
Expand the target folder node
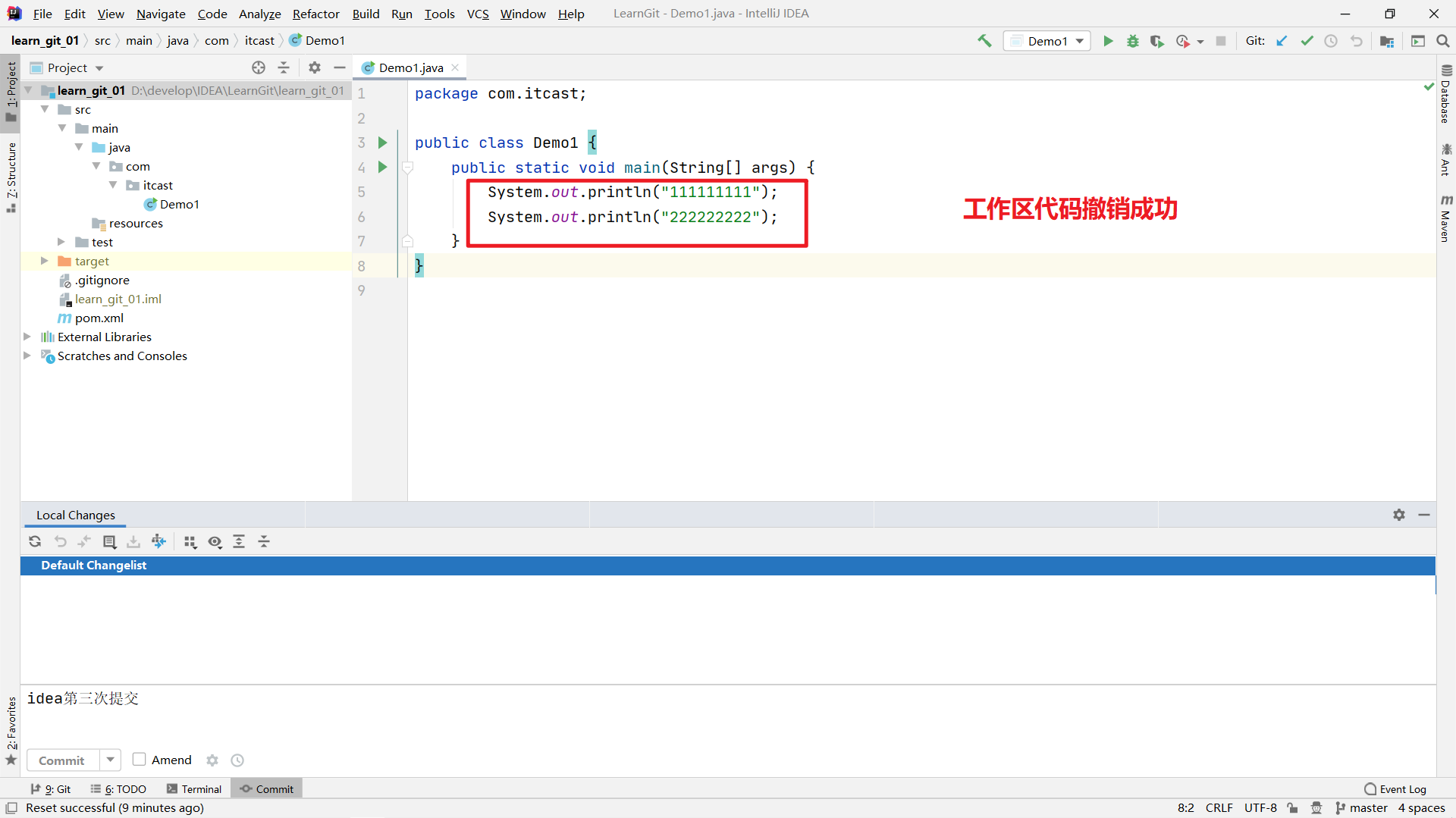point(44,261)
